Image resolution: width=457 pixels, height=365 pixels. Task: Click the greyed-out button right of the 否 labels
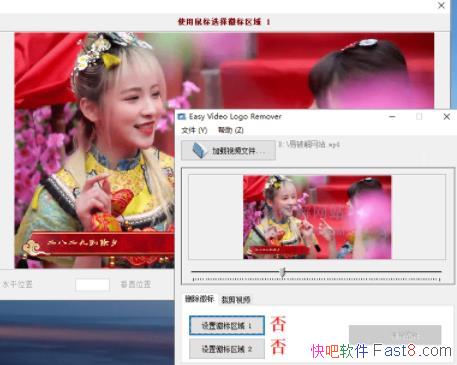pyautogui.click(x=395, y=335)
